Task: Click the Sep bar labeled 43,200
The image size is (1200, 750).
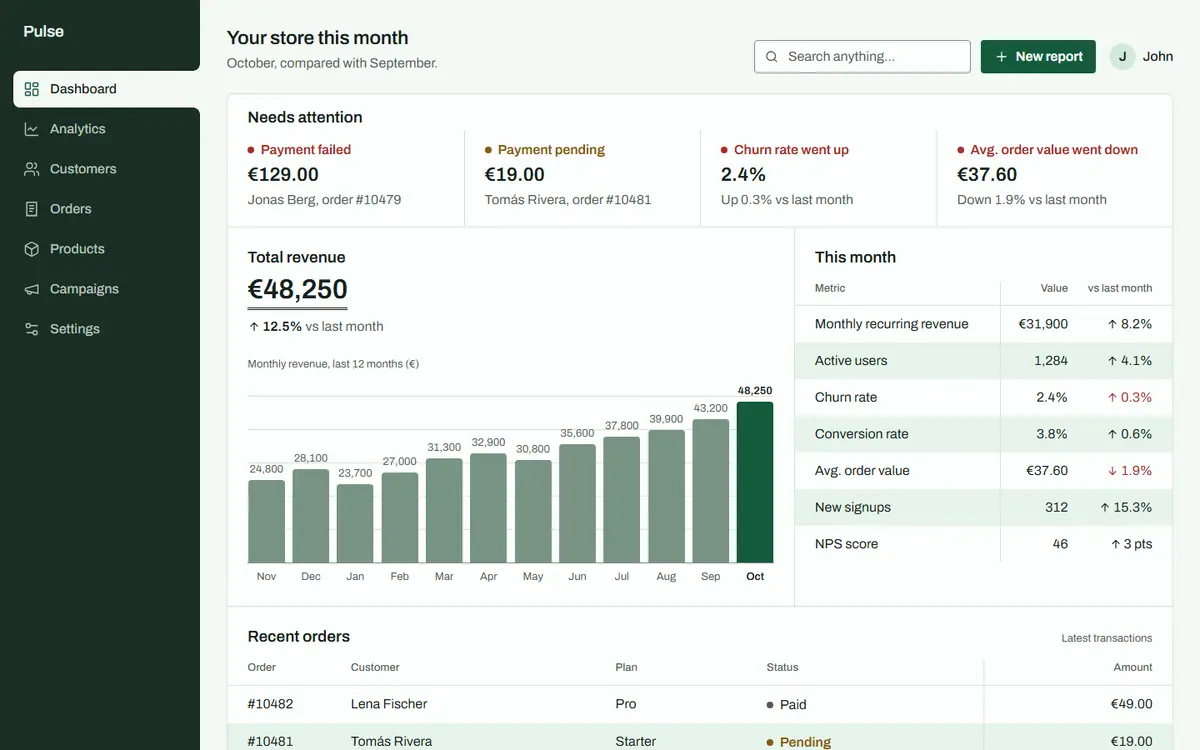Action: tap(711, 491)
